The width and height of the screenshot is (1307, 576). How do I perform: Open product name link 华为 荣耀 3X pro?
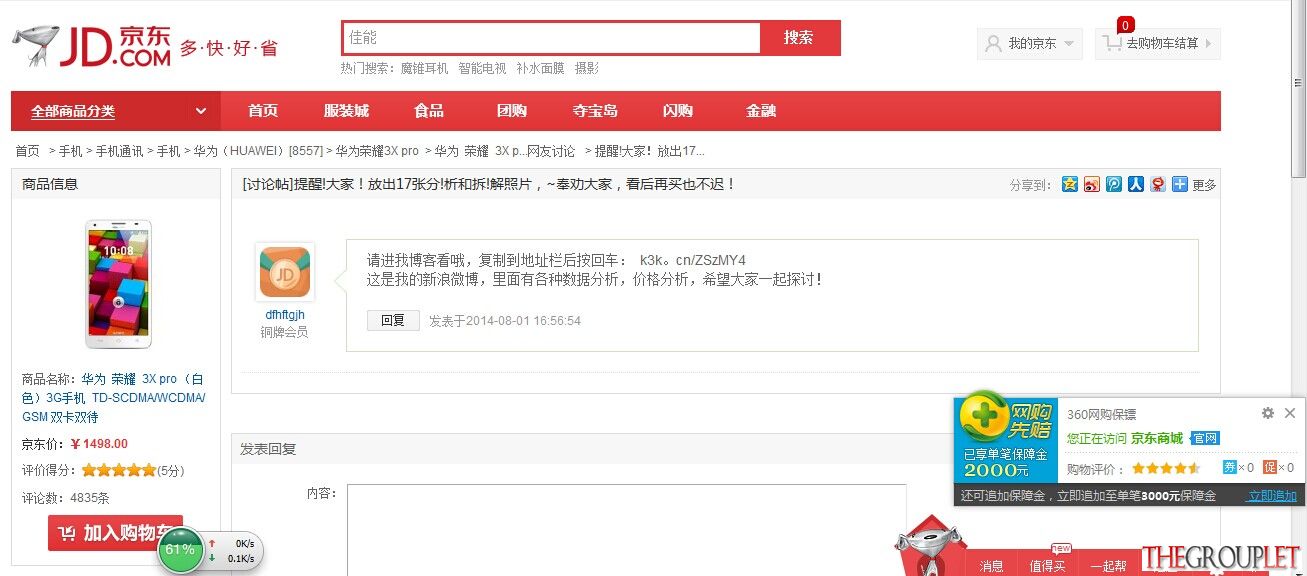point(113,398)
